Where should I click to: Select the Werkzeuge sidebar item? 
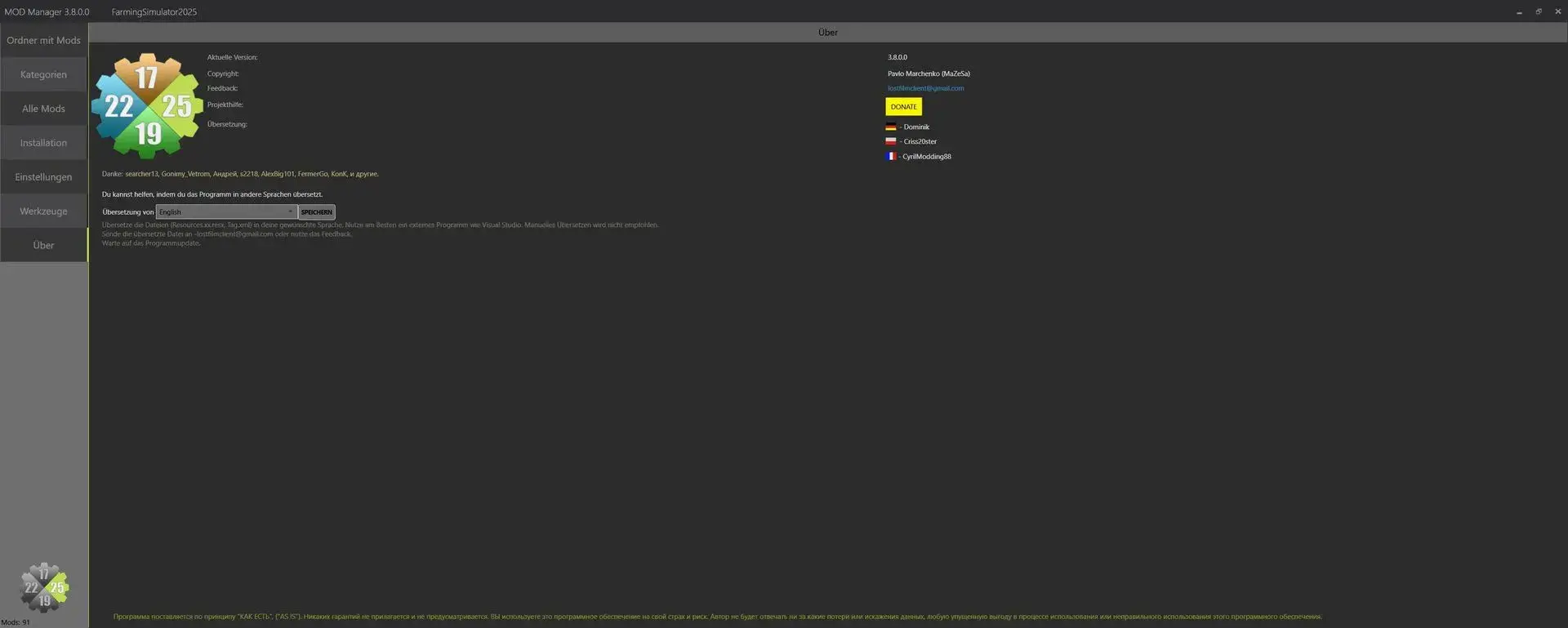[x=44, y=212]
